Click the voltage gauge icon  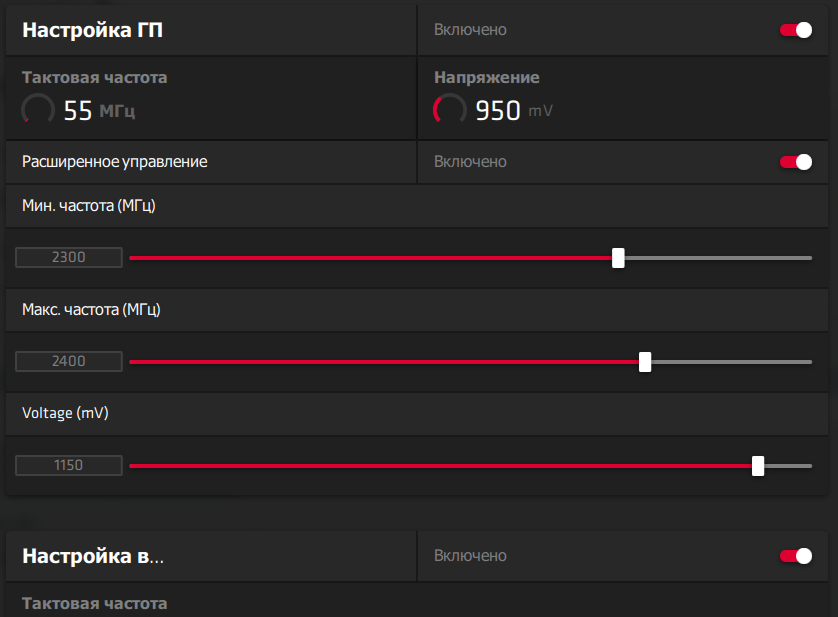tap(449, 110)
